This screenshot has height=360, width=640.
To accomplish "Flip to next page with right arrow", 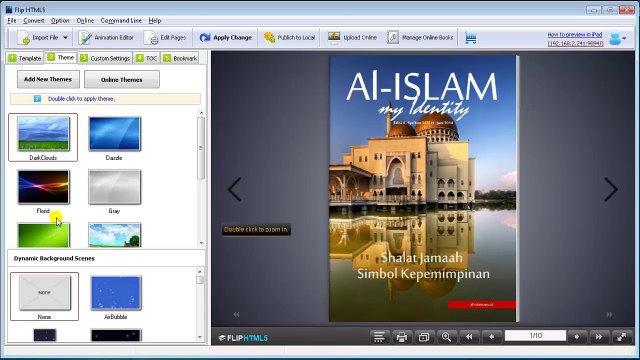I will tap(611, 189).
